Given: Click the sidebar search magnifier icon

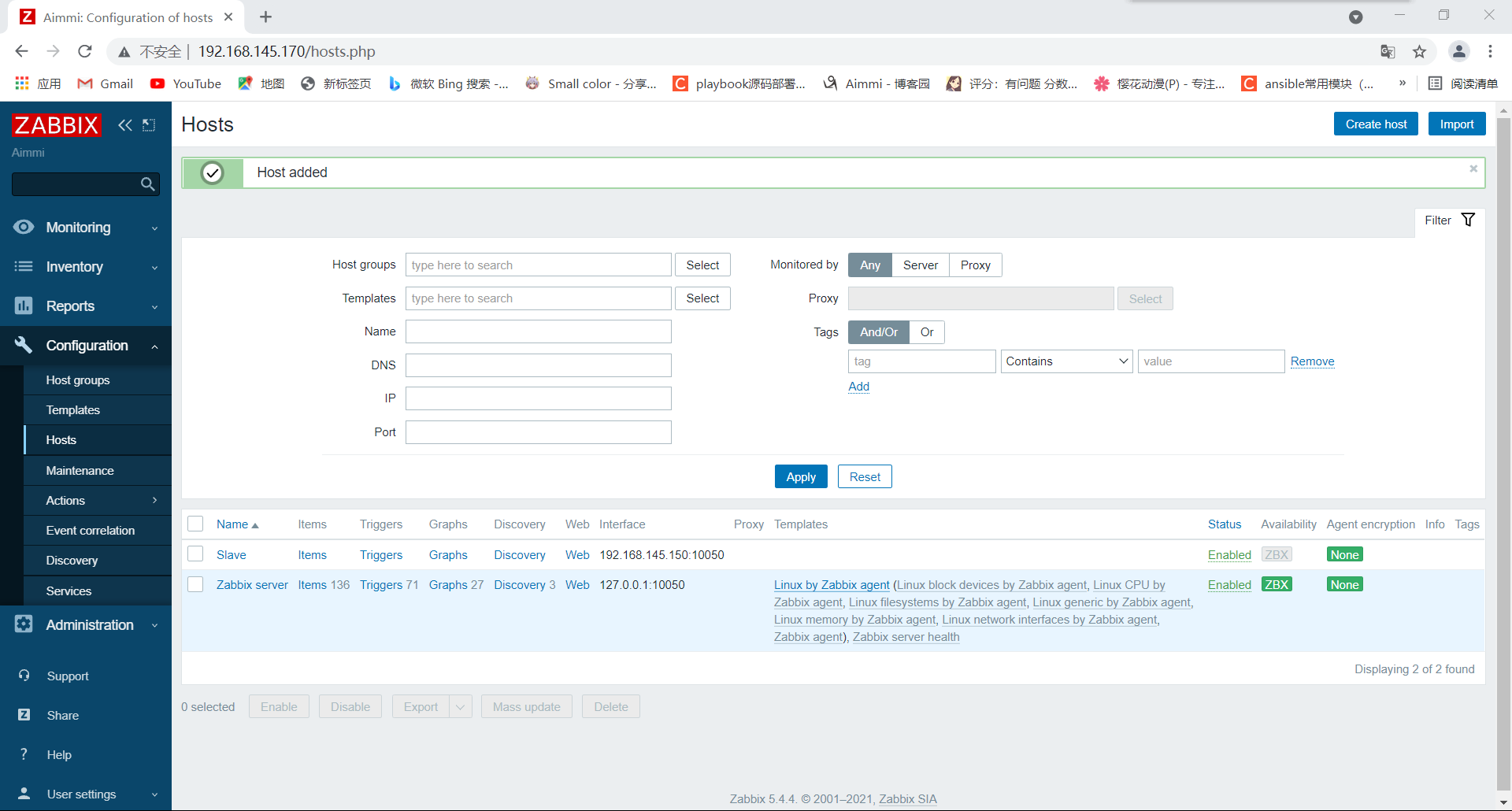Looking at the screenshot, I should coord(147,184).
